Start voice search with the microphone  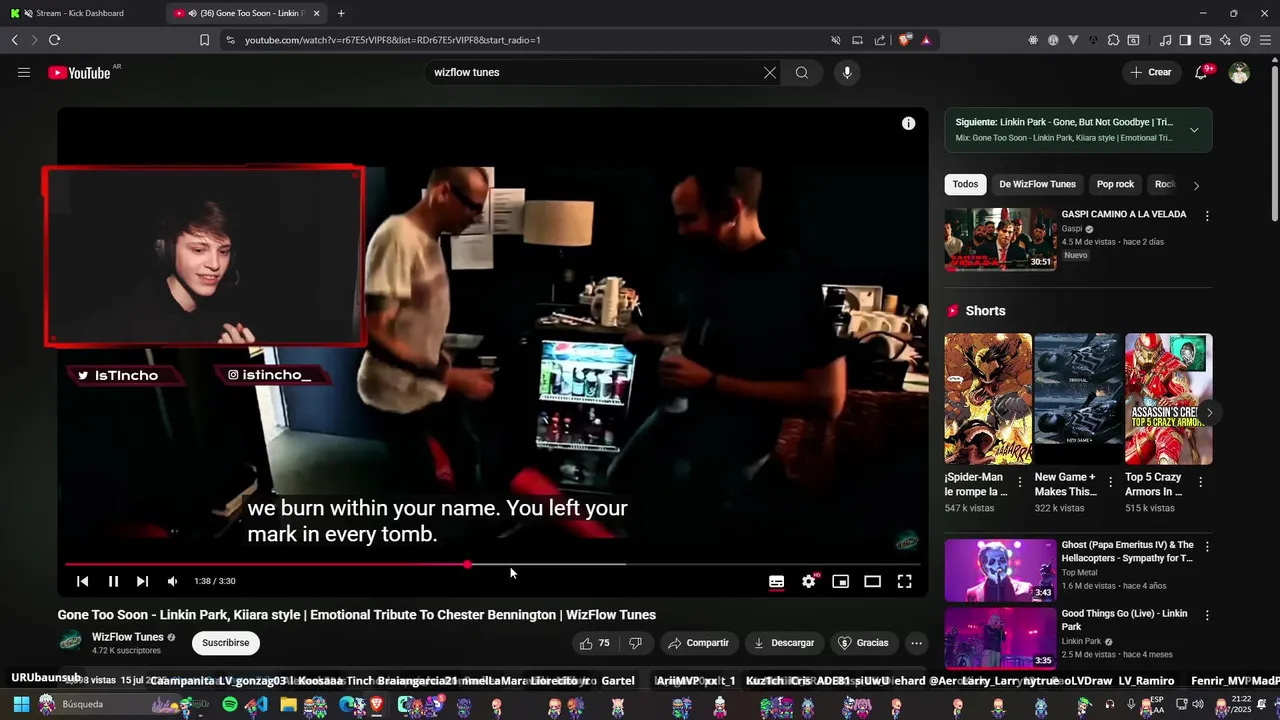tap(847, 72)
